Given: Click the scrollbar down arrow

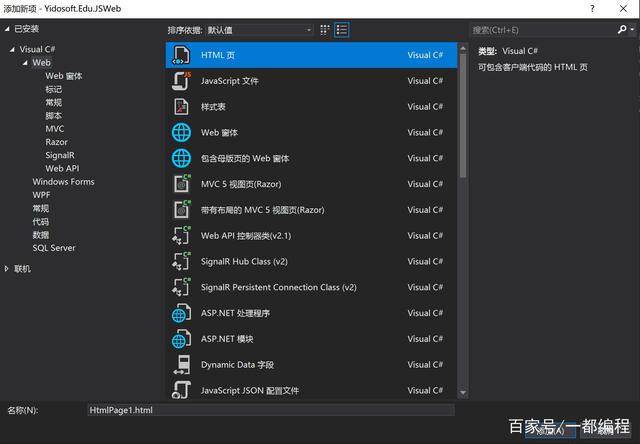Looking at the screenshot, I should click(x=463, y=393).
